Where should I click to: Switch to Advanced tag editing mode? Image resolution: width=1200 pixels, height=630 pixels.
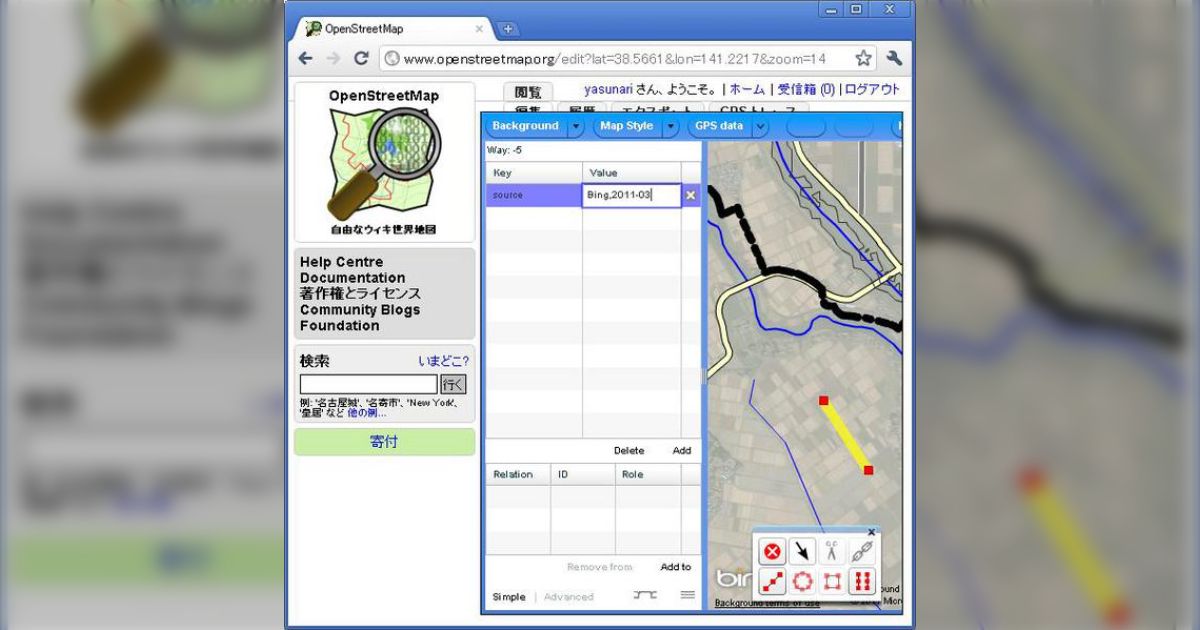pos(569,596)
